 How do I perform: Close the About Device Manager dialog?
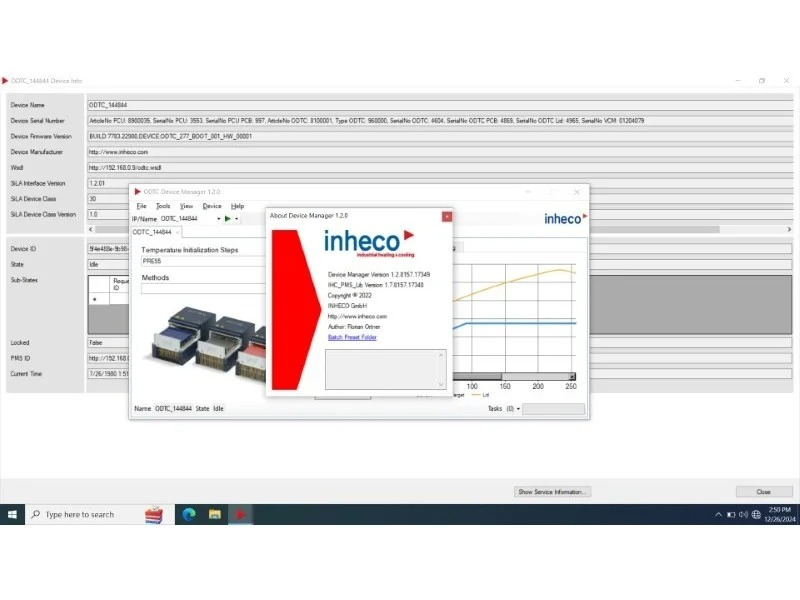pyautogui.click(x=447, y=217)
